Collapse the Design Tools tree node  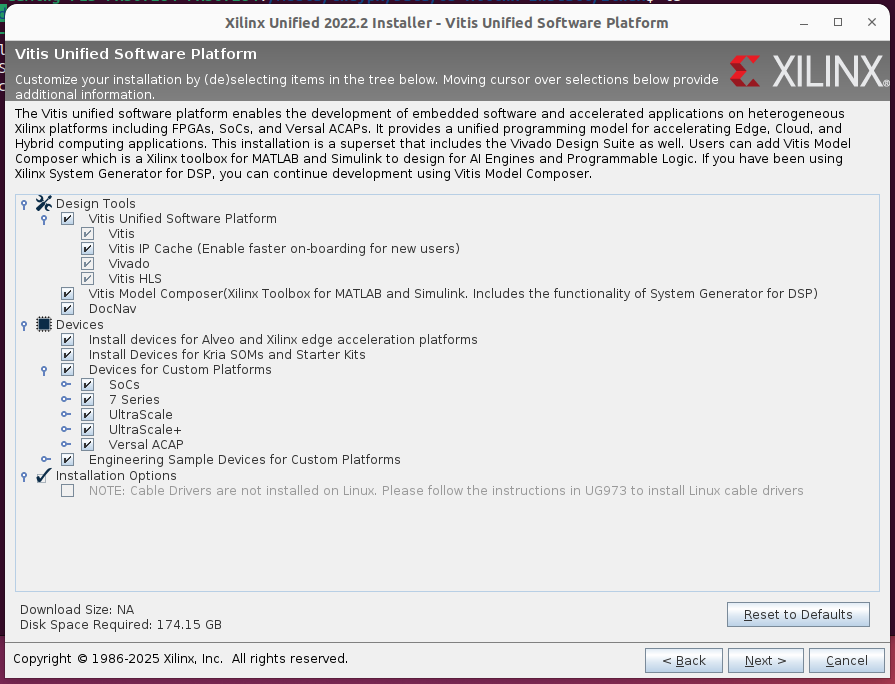[24, 204]
